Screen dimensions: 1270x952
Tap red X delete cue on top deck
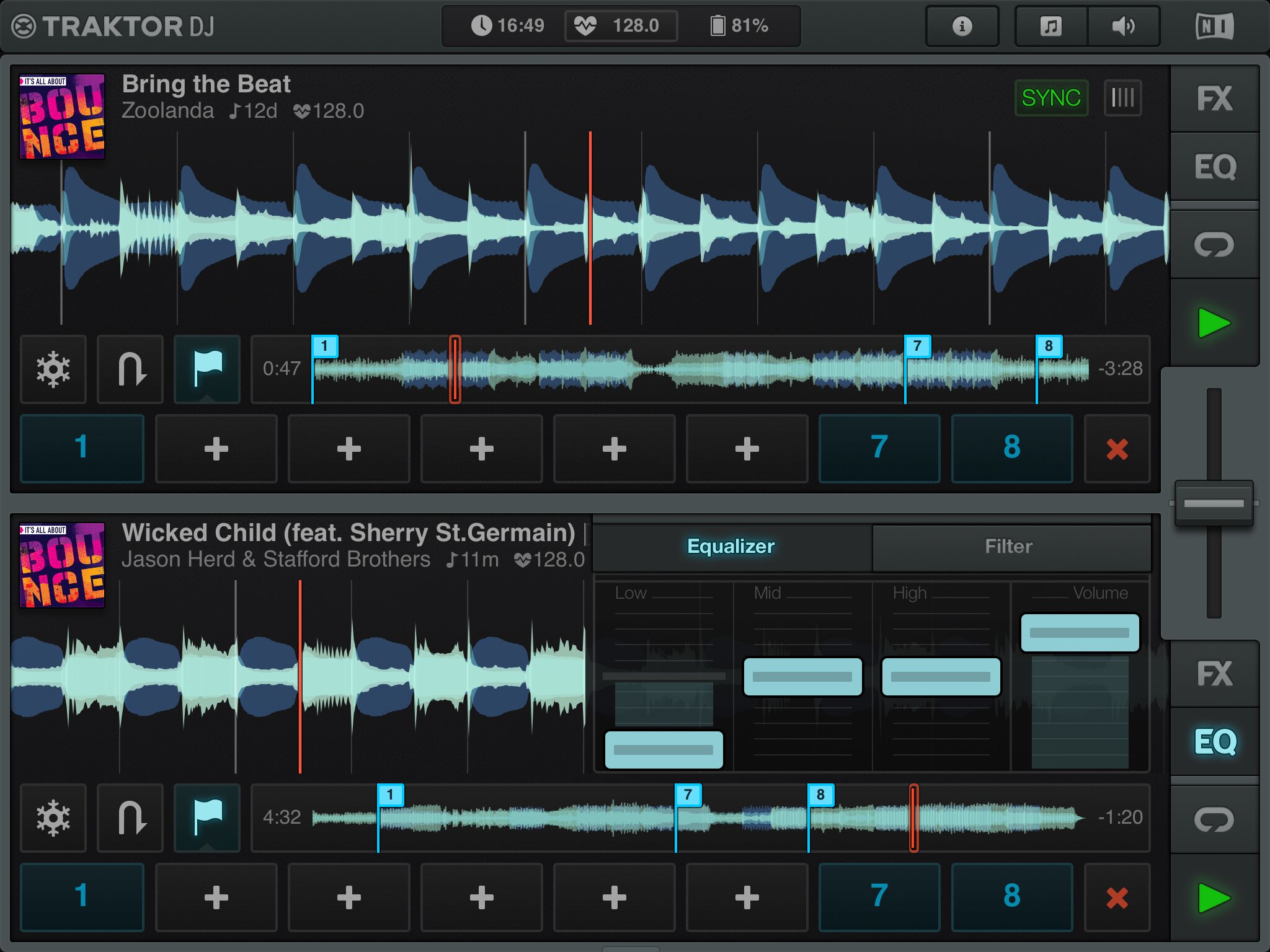1117,448
